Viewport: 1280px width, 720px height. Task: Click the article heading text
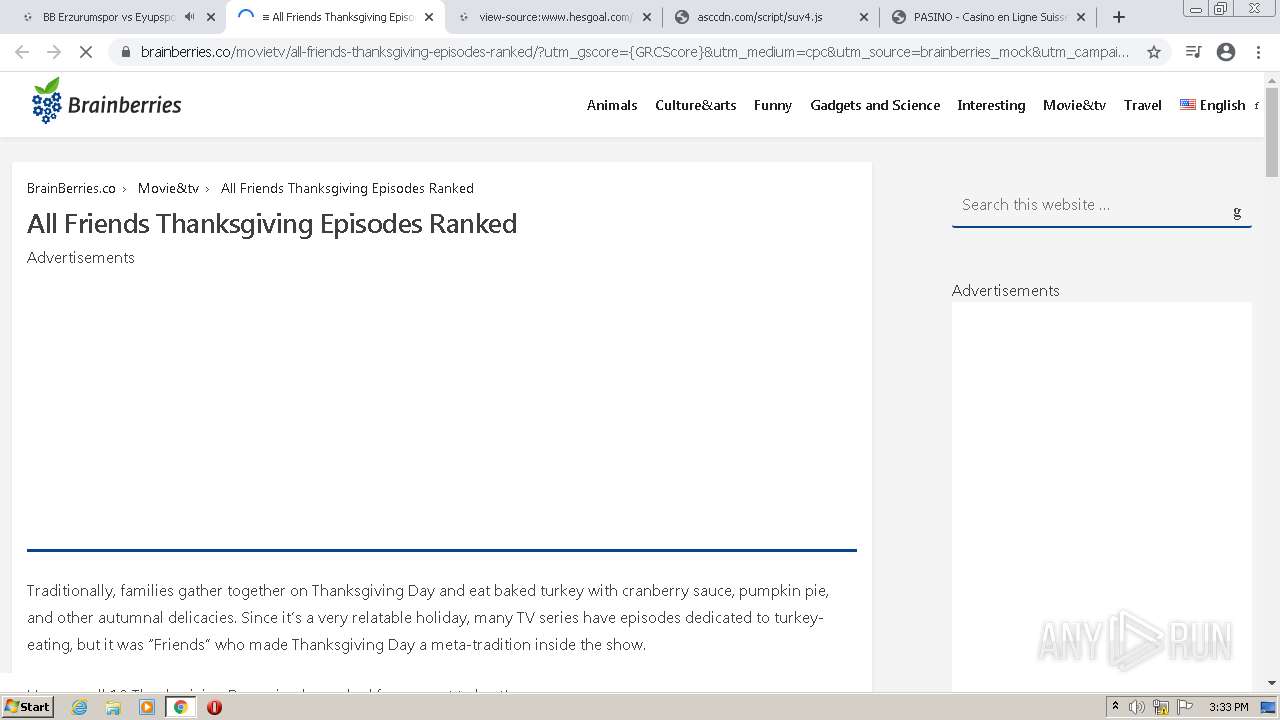click(x=272, y=223)
